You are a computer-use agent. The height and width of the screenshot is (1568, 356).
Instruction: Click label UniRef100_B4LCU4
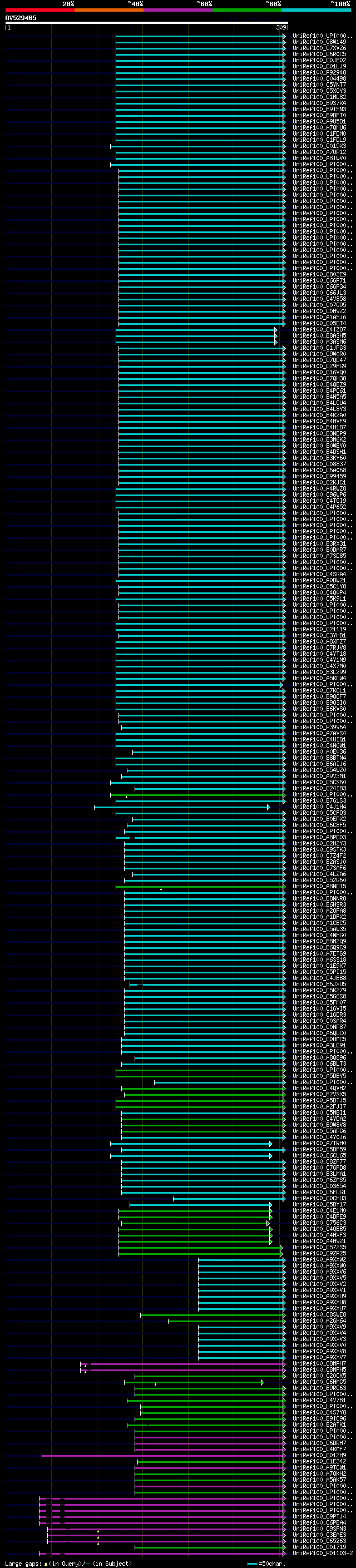[x=319, y=403]
